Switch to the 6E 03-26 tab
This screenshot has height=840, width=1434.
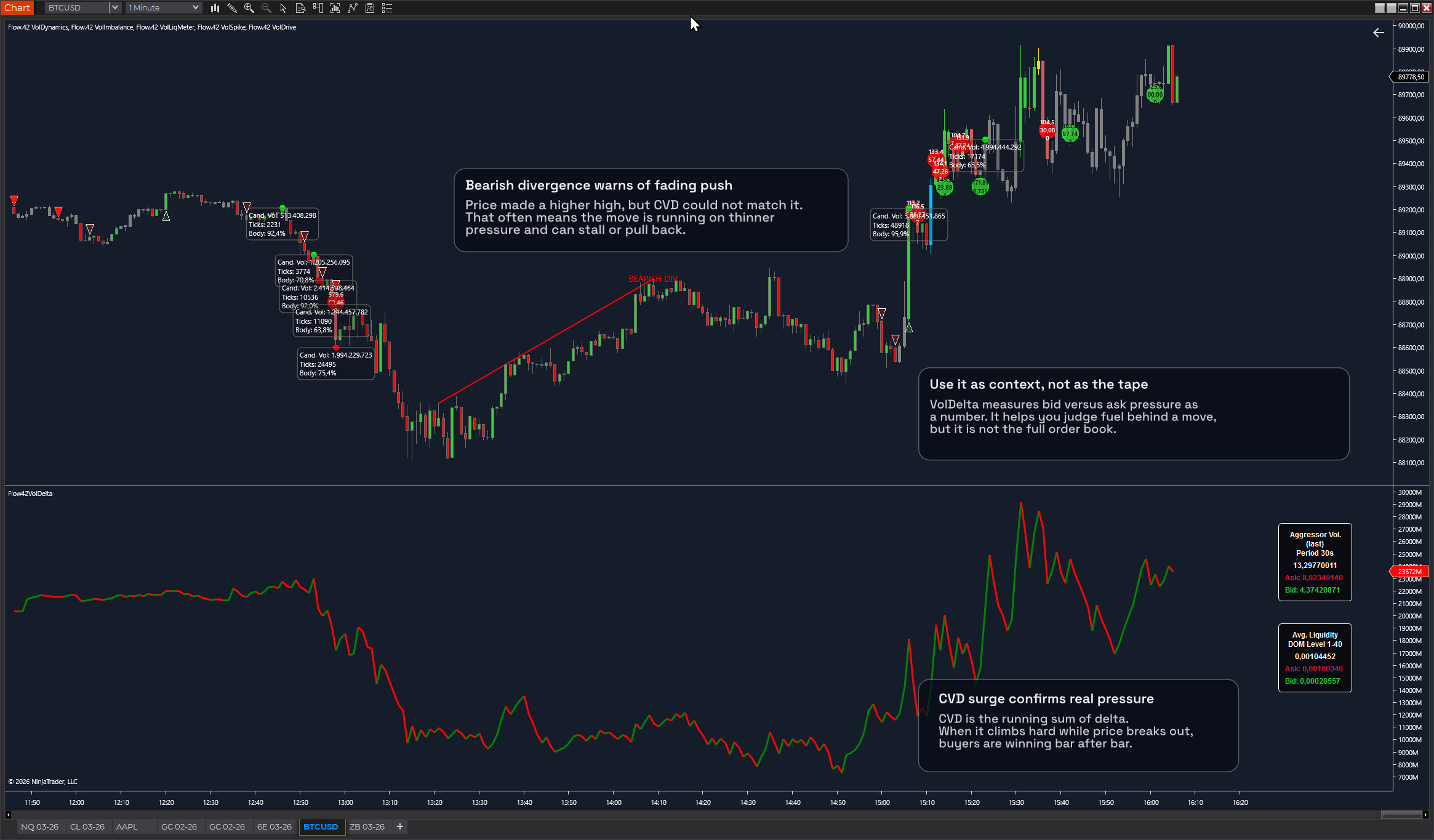click(274, 826)
